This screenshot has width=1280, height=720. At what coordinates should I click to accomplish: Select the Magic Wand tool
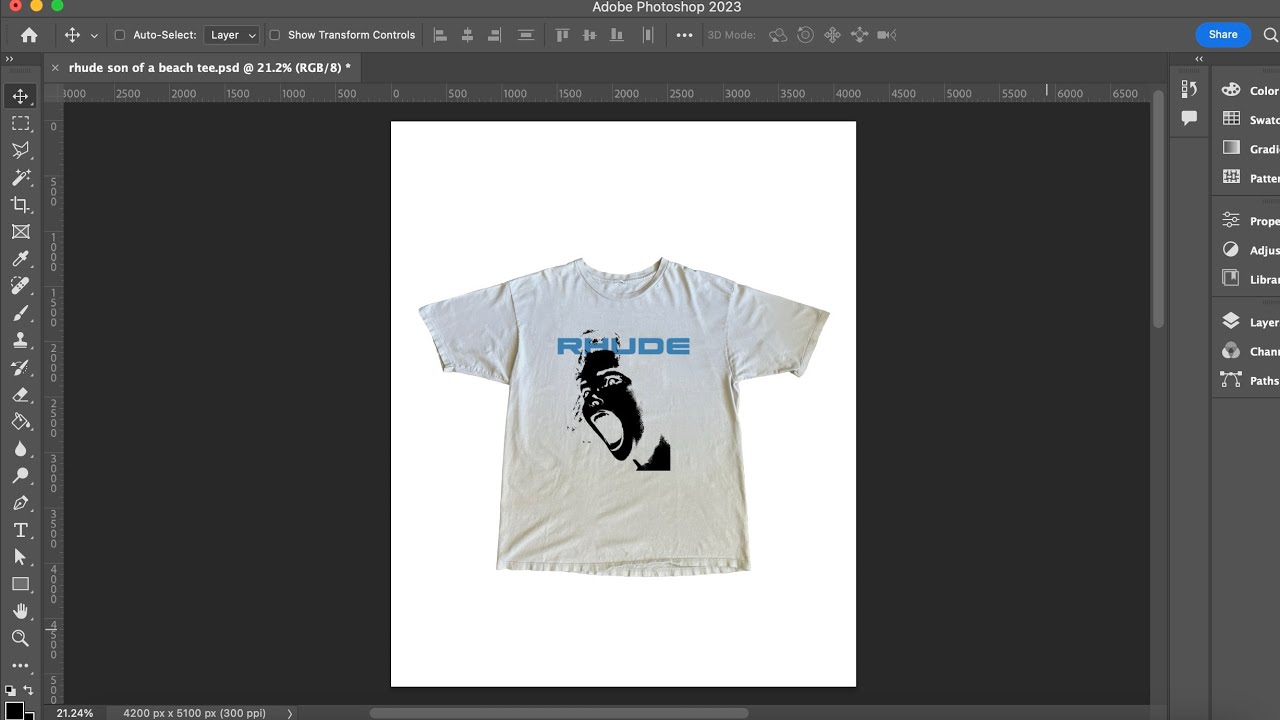(x=20, y=177)
